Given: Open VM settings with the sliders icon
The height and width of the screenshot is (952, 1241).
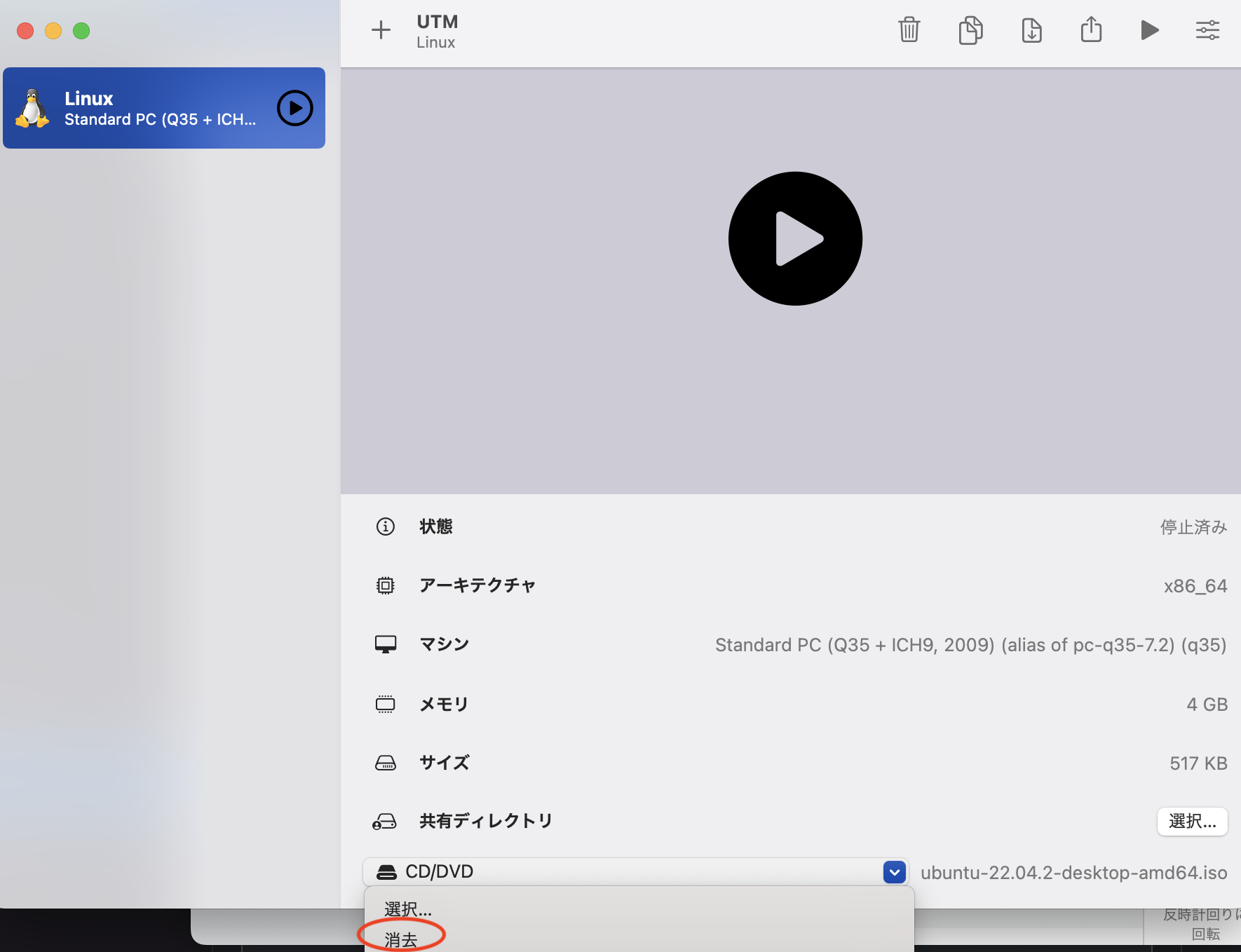Looking at the screenshot, I should [x=1207, y=30].
